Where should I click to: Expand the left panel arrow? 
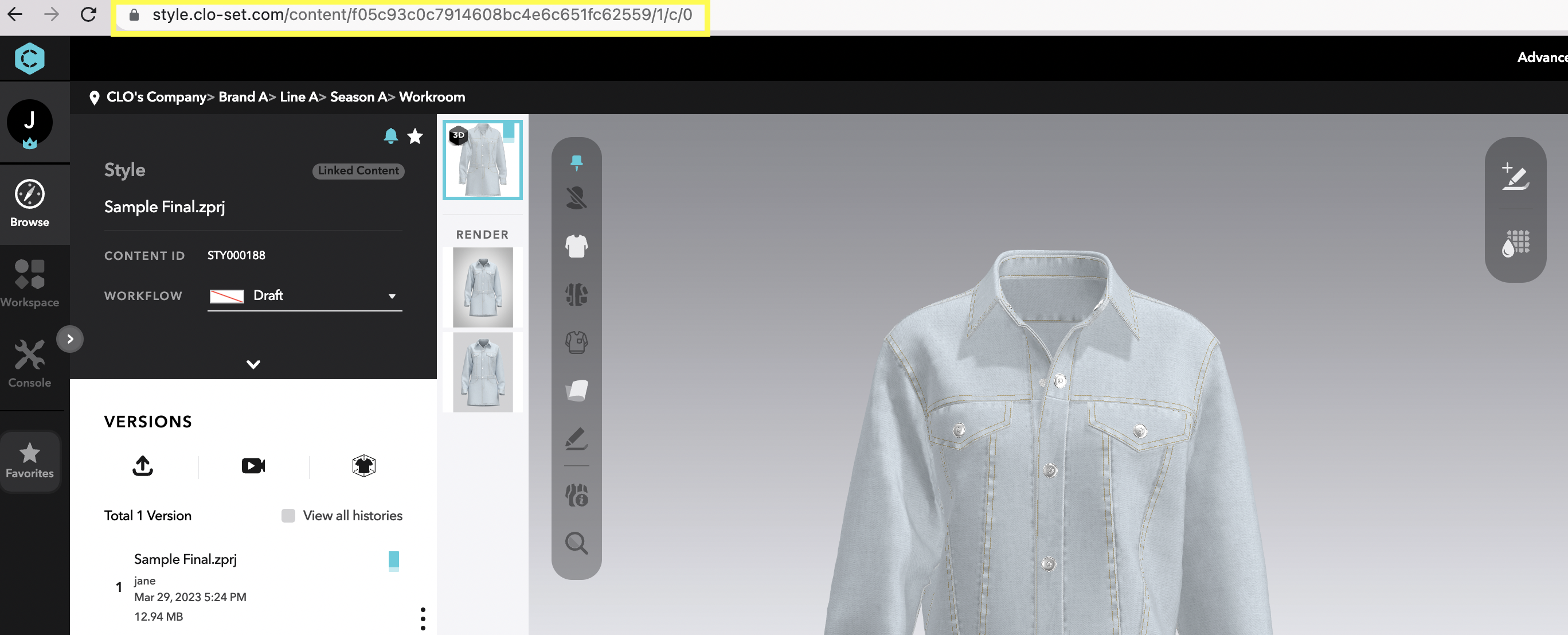pos(70,339)
